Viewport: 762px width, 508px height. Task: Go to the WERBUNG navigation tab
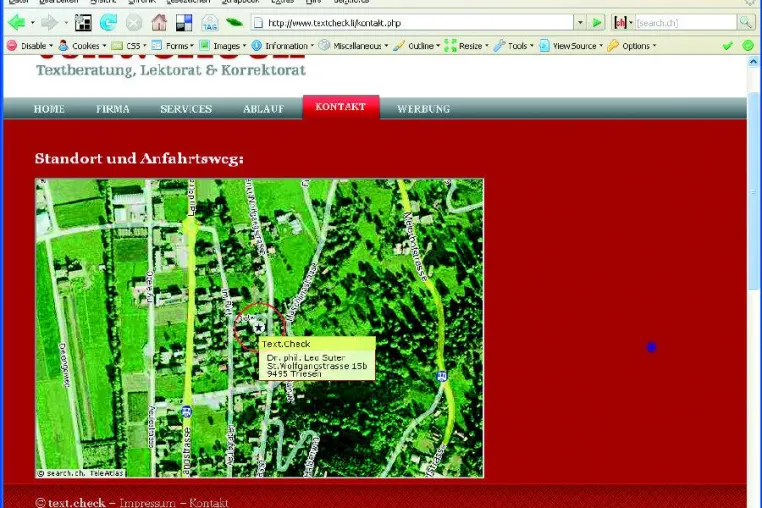(423, 109)
